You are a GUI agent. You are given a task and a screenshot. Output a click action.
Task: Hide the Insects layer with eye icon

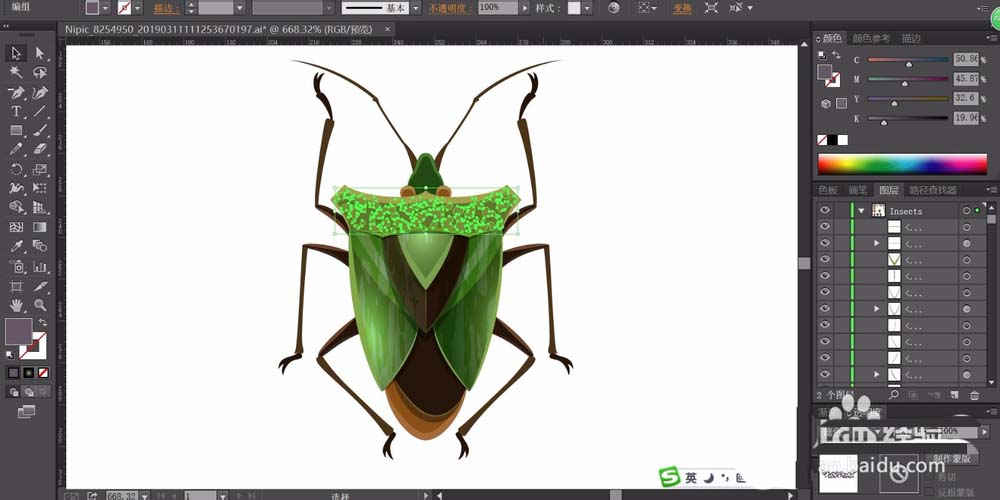[x=825, y=211]
